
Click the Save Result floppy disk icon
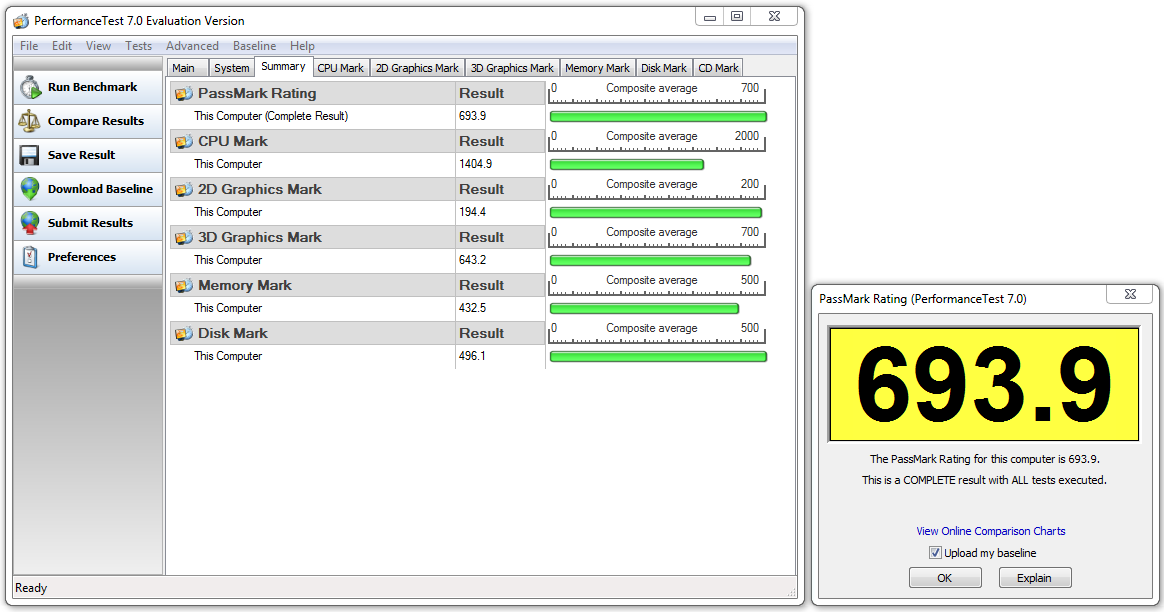[30, 155]
